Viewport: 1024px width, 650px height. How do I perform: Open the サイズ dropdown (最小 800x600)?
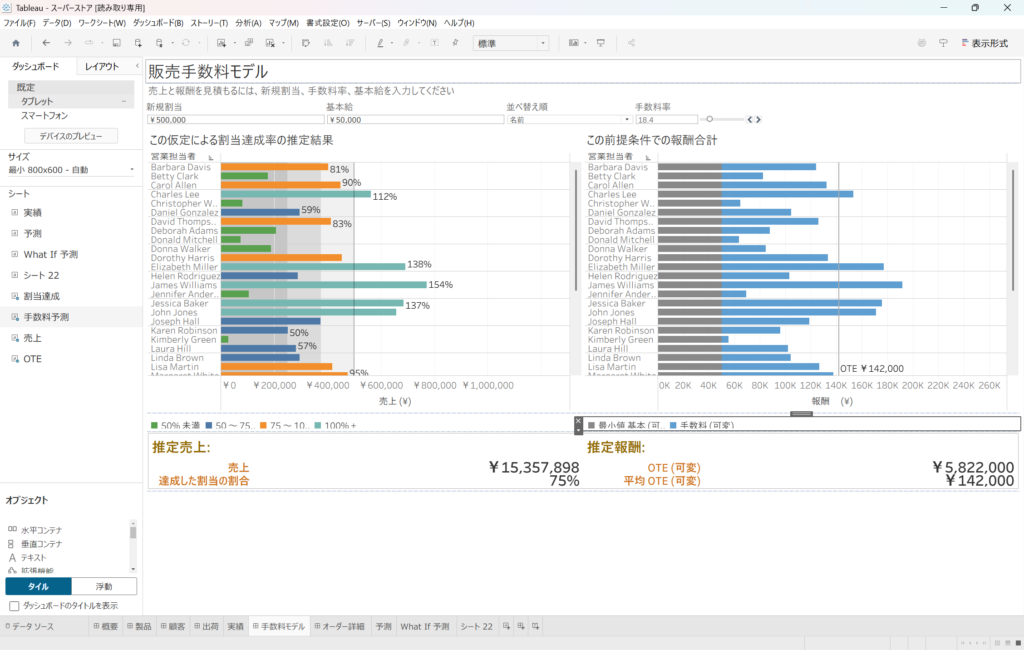(70, 170)
